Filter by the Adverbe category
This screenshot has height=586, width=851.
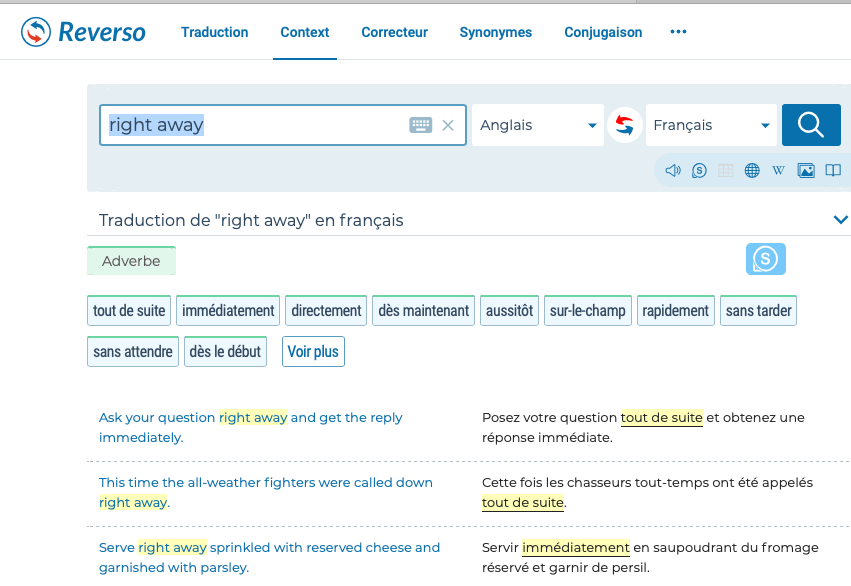pos(131,261)
